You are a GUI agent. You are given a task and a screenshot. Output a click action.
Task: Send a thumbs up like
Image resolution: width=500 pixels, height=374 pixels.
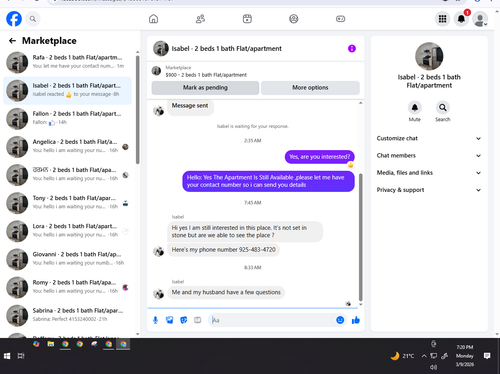356,320
